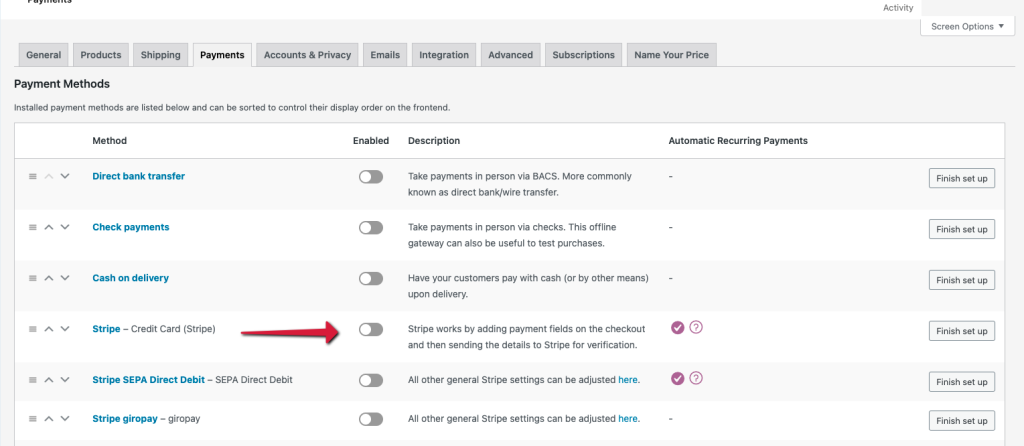Click 'here' link in Stripe giropay description
Image resolution: width=1024 pixels, height=446 pixels.
628,418
